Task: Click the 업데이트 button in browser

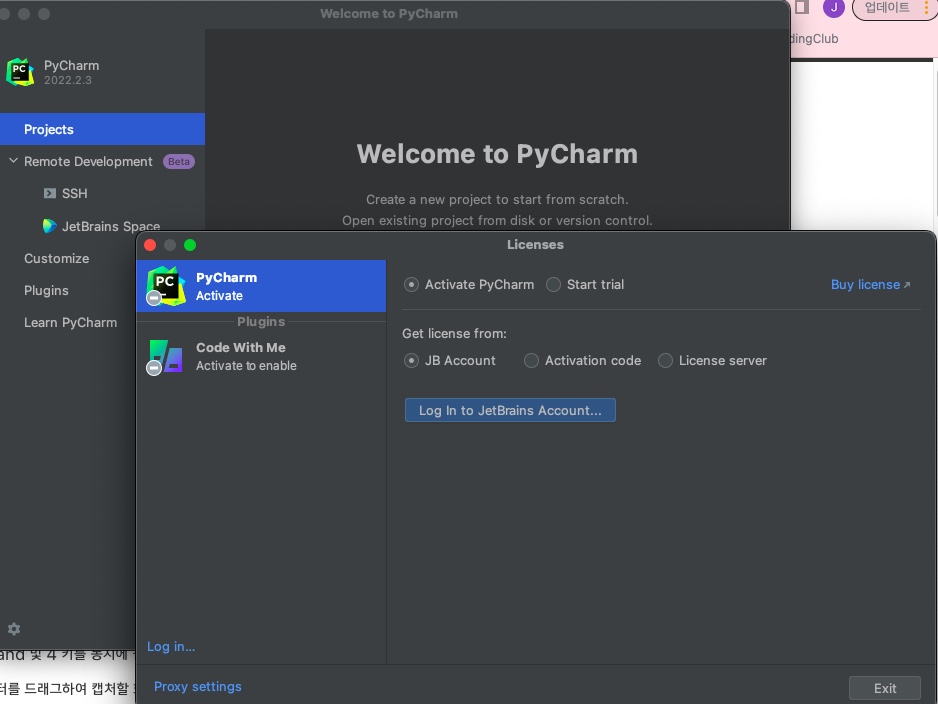Action: (888, 8)
